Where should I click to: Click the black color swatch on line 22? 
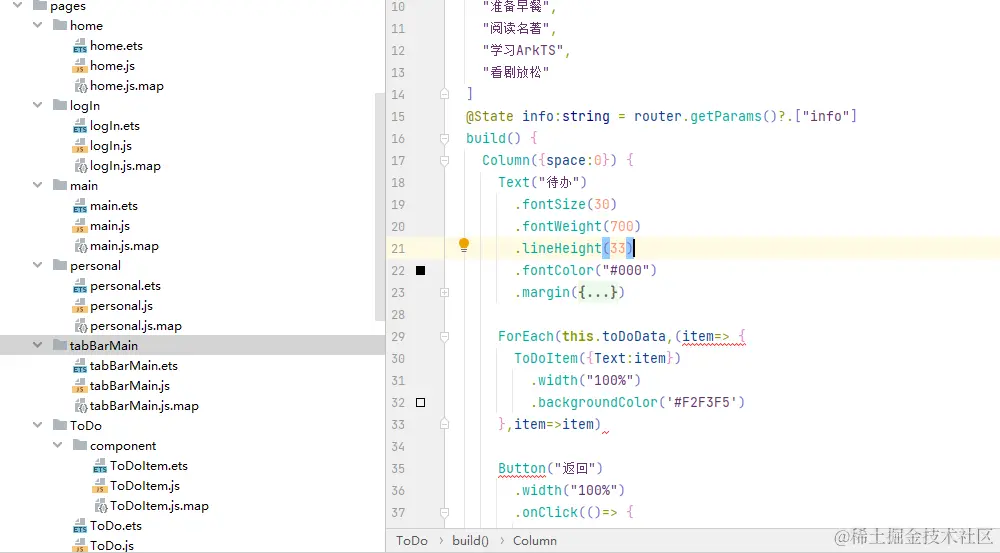coord(420,270)
